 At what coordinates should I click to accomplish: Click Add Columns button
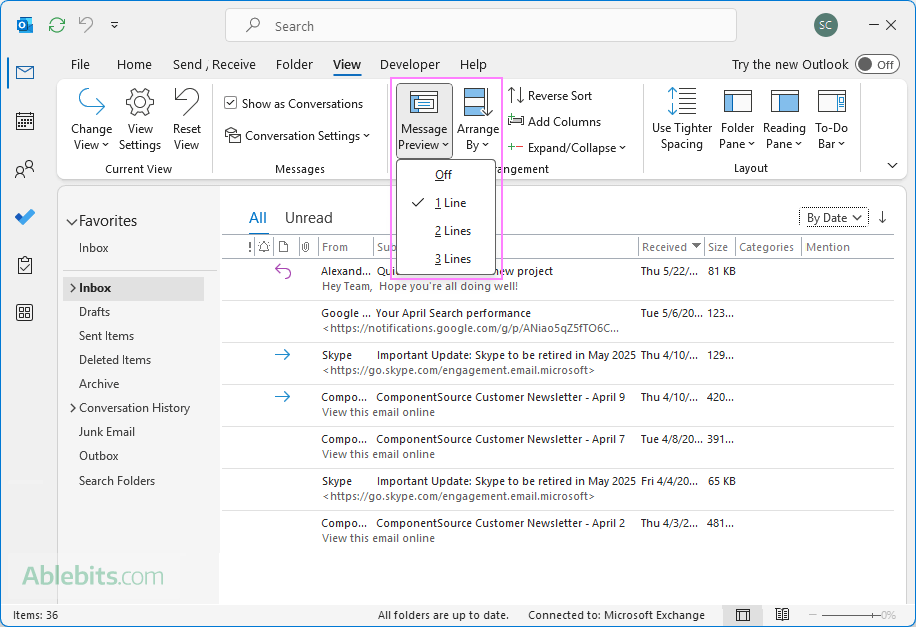coord(554,122)
